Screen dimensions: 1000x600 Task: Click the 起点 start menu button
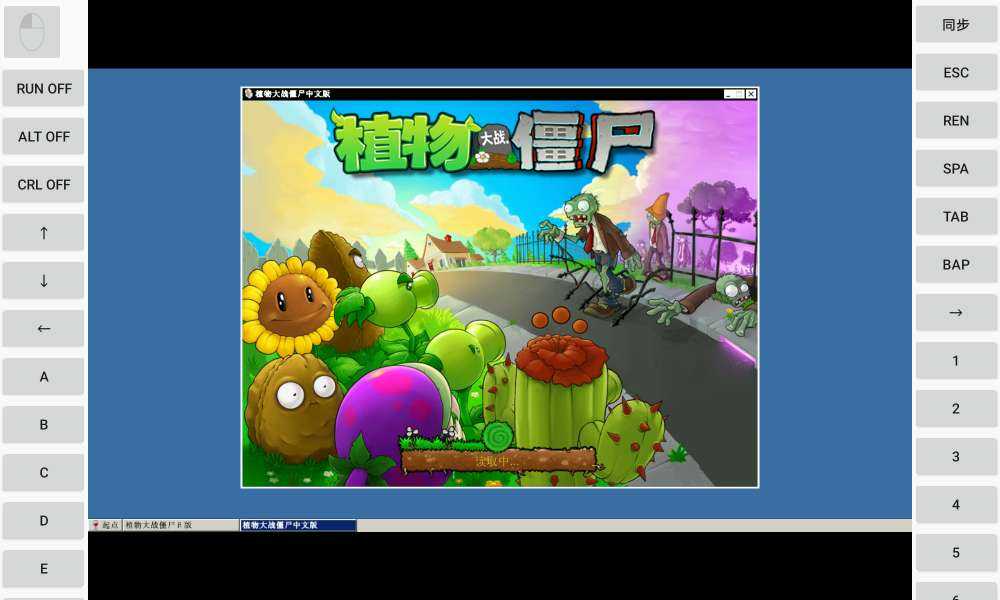pyautogui.click(x=105, y=525)
